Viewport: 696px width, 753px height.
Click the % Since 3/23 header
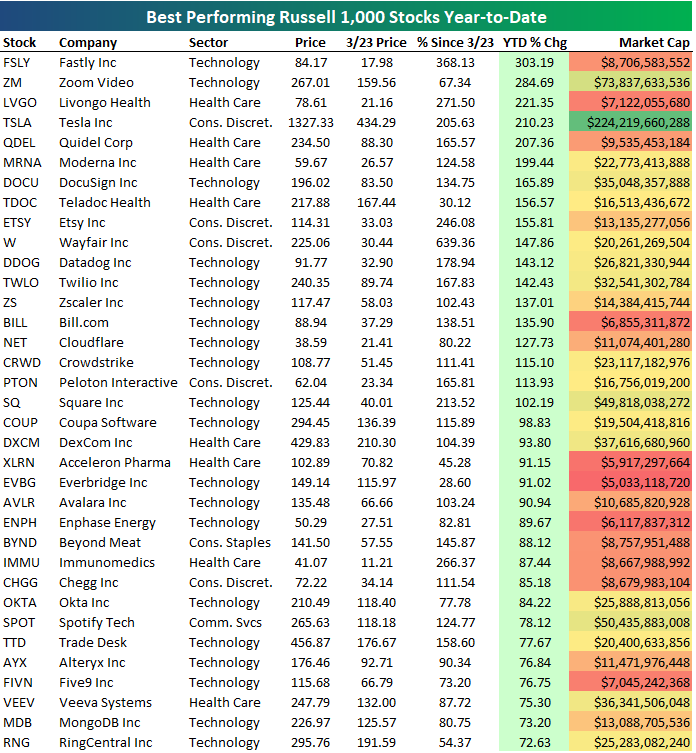455,43
